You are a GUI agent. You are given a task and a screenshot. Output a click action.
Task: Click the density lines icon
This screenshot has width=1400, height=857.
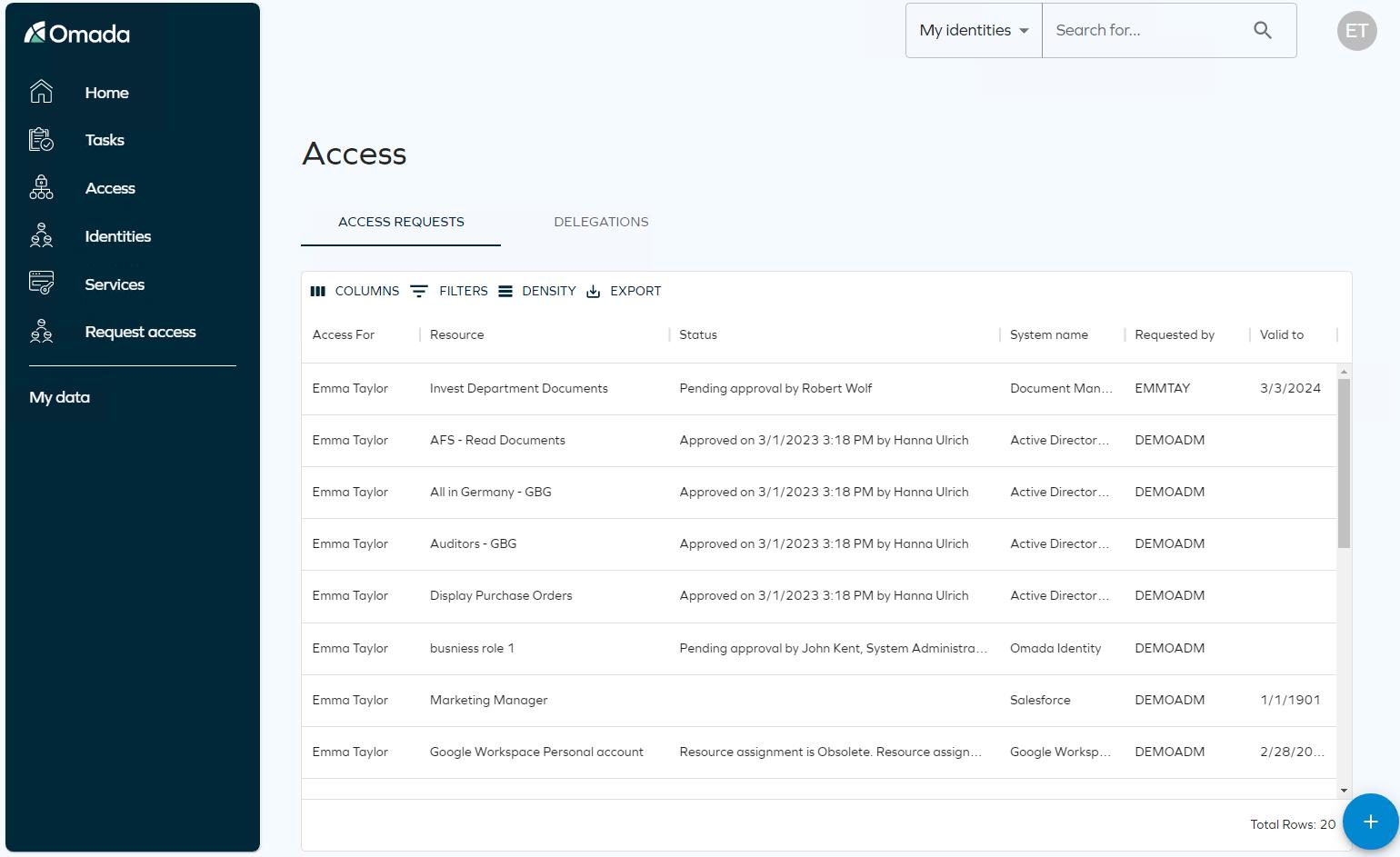[x=505, y=291]
